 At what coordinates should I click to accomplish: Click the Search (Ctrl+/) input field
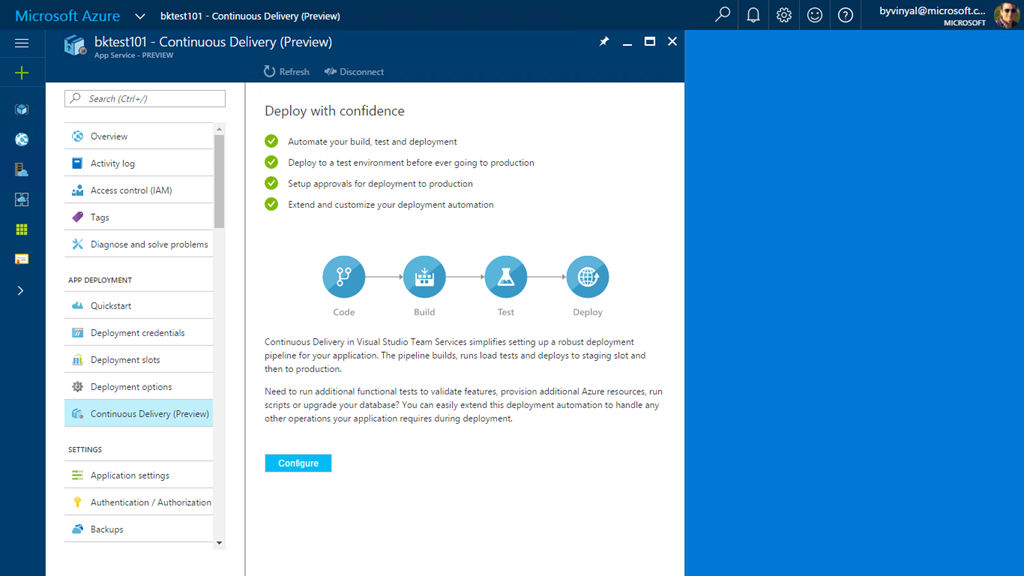(x=145, y=99)
